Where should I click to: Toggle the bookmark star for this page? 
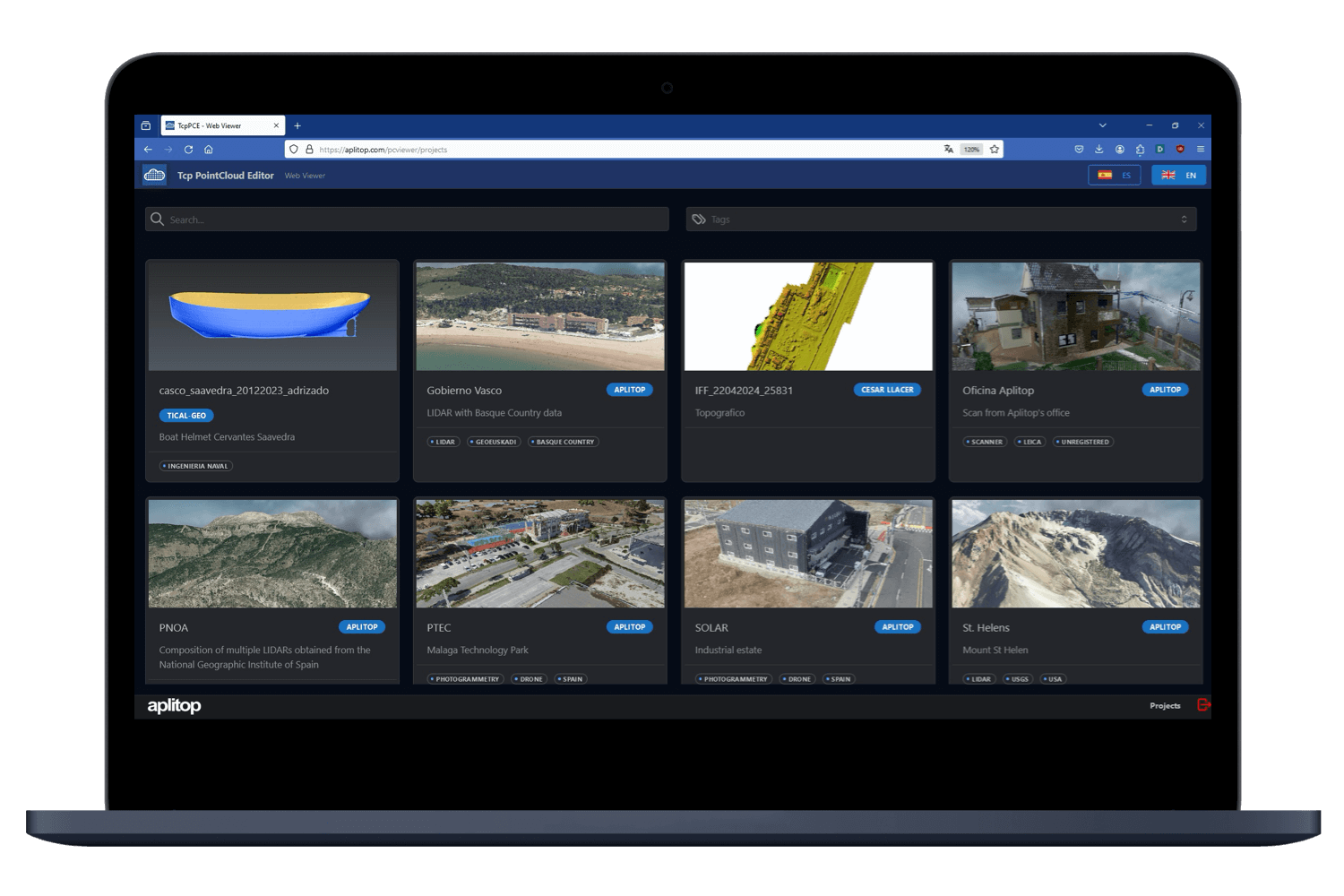[995, 149]
